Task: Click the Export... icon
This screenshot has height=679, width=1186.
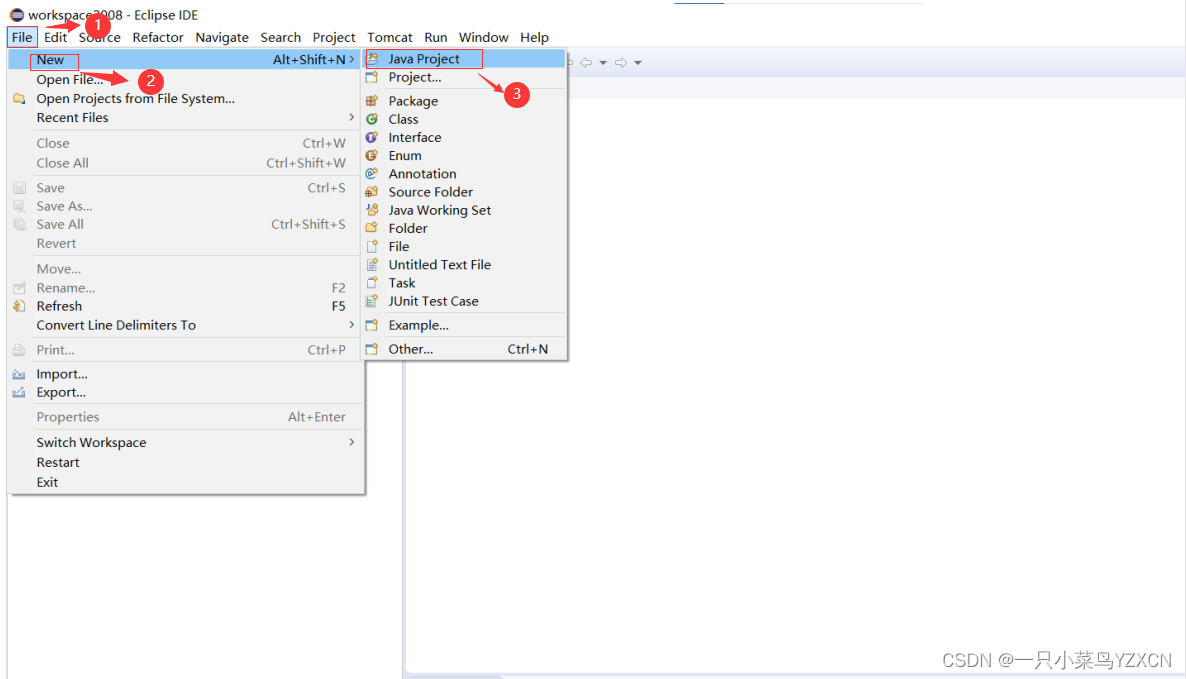Action: point(20,392)
